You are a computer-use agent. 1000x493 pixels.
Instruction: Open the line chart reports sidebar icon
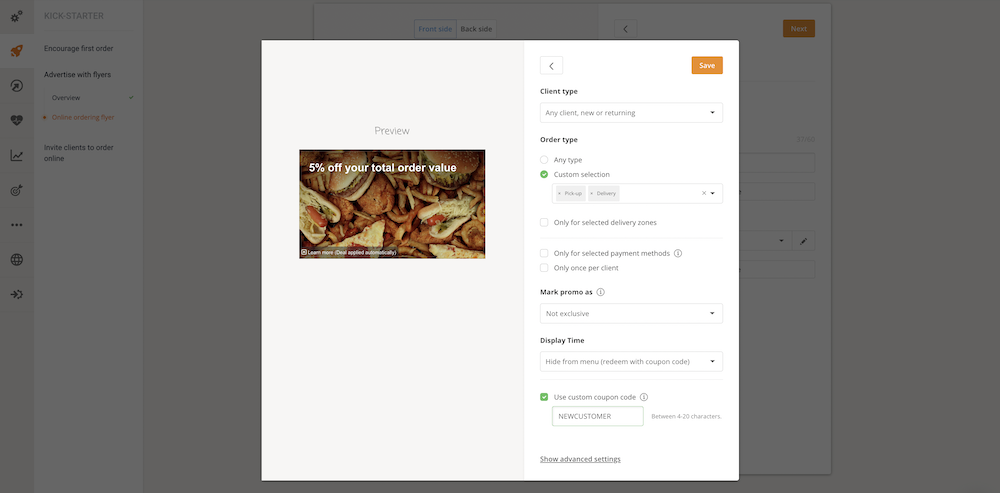click(17, 155)
